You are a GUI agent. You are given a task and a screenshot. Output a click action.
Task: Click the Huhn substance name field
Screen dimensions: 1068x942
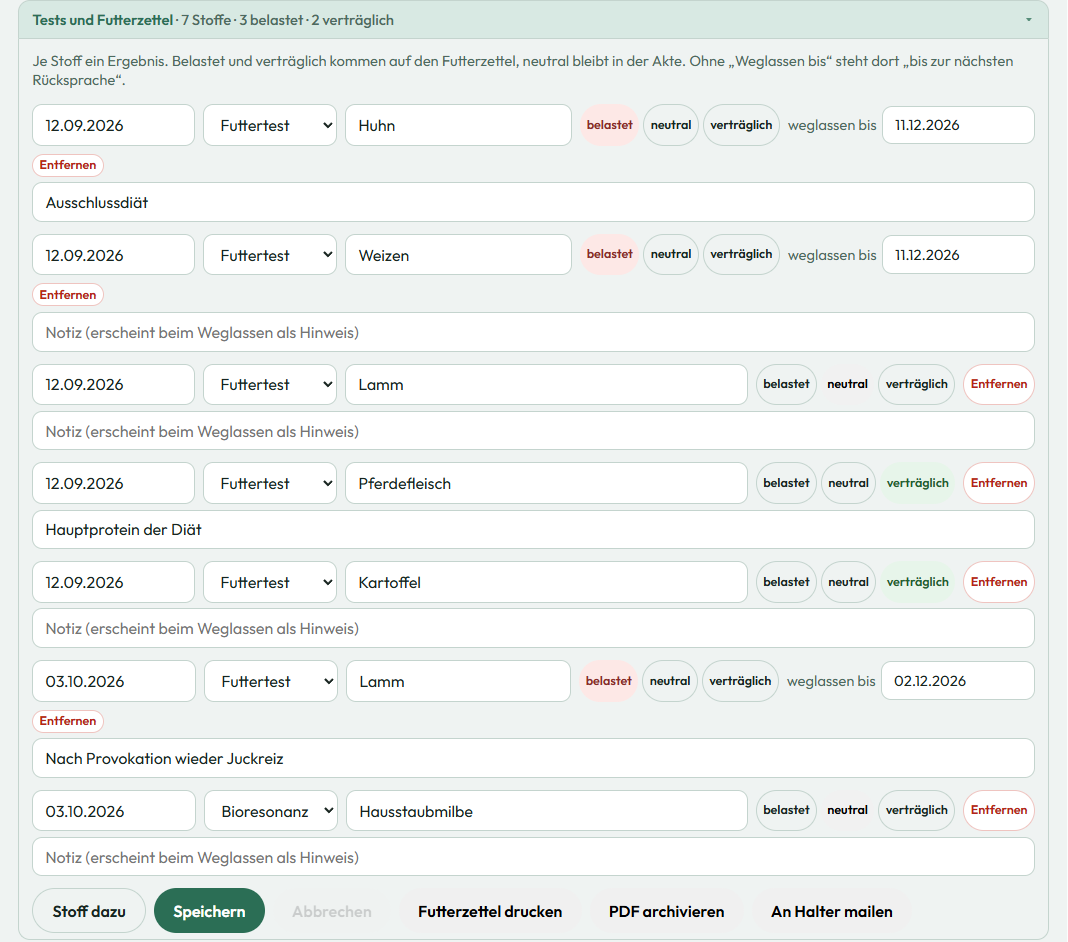[x=458, y=125]
